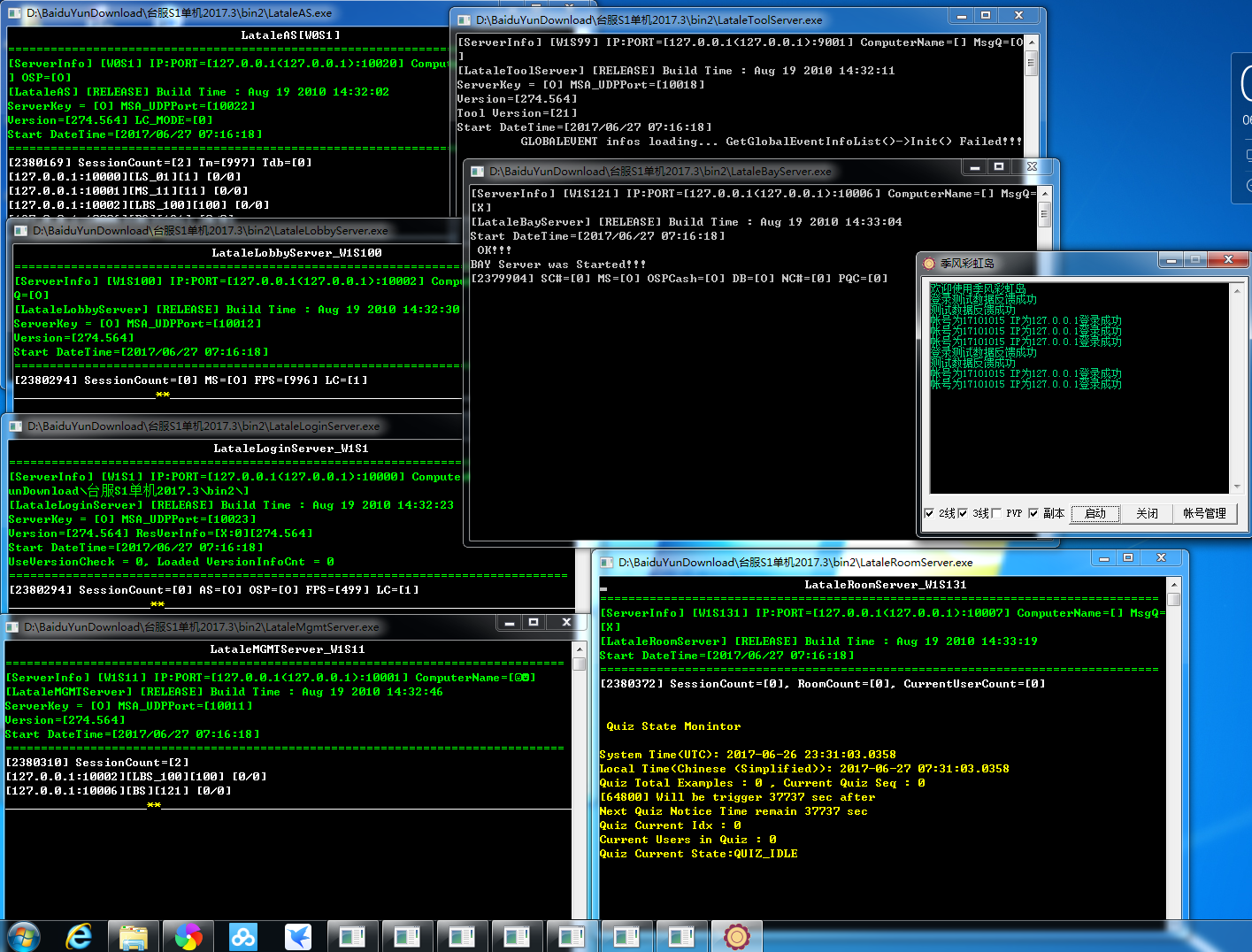The width and height of the screenshot is (1252, 952).
Task: Click 'UseVersionCheck = 0' line in LoginServer
Action: pyautogui.click(x=171, y=562)
